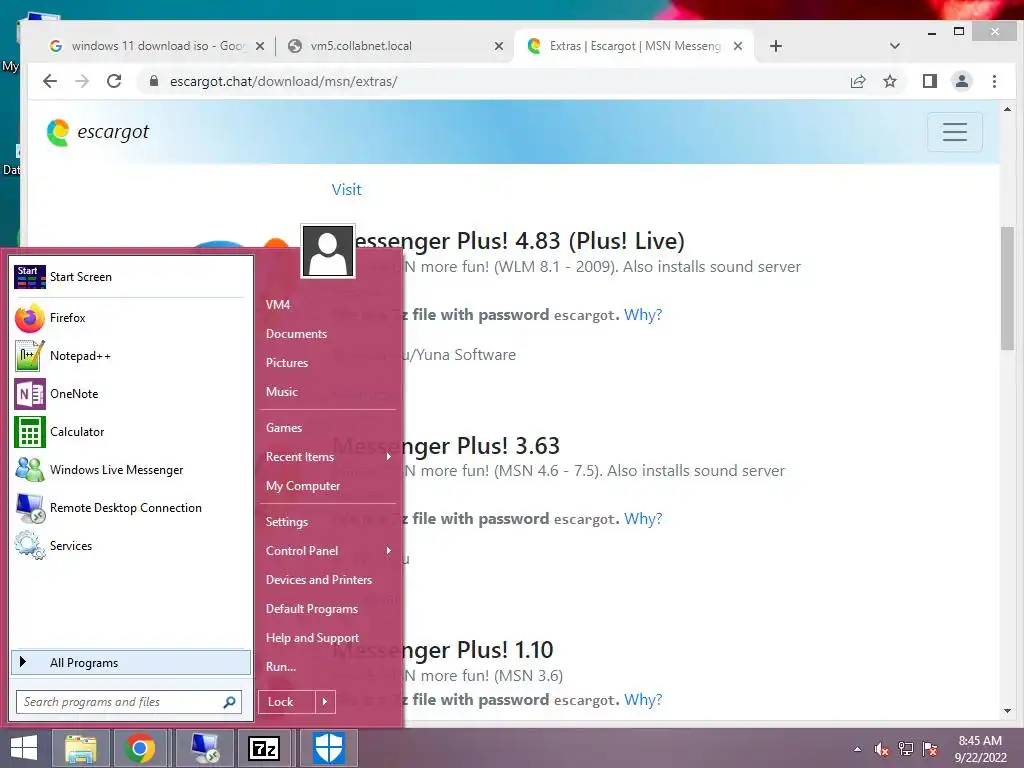Bookmark this page with the star
Screen dimensions: 1024x768
(x=889, y=81)
